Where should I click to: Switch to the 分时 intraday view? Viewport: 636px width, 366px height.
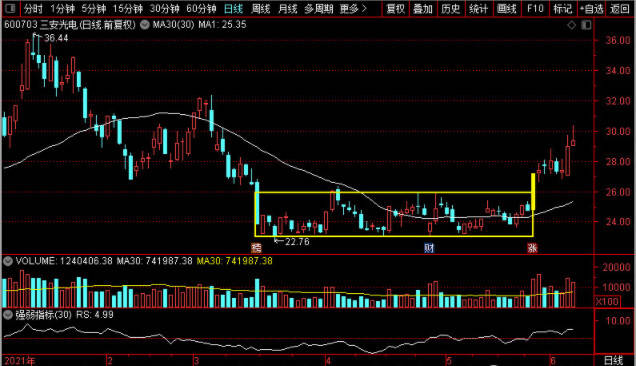(33, 9)
